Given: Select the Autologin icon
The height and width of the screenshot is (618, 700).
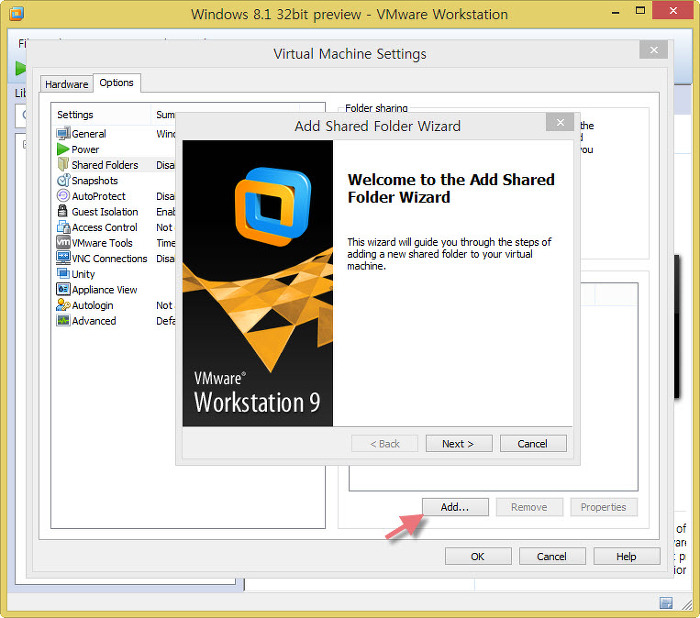Looking at the screenshot, I should pyautogui.click(x=63, y=306).
